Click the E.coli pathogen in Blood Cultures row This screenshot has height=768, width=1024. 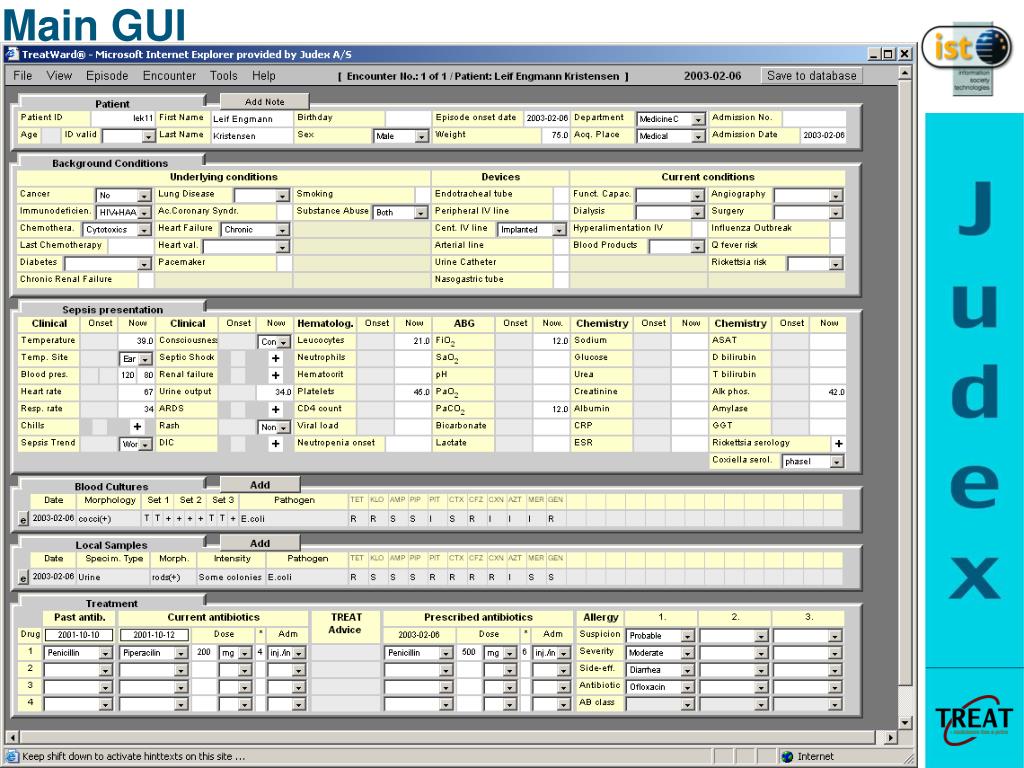253,519
